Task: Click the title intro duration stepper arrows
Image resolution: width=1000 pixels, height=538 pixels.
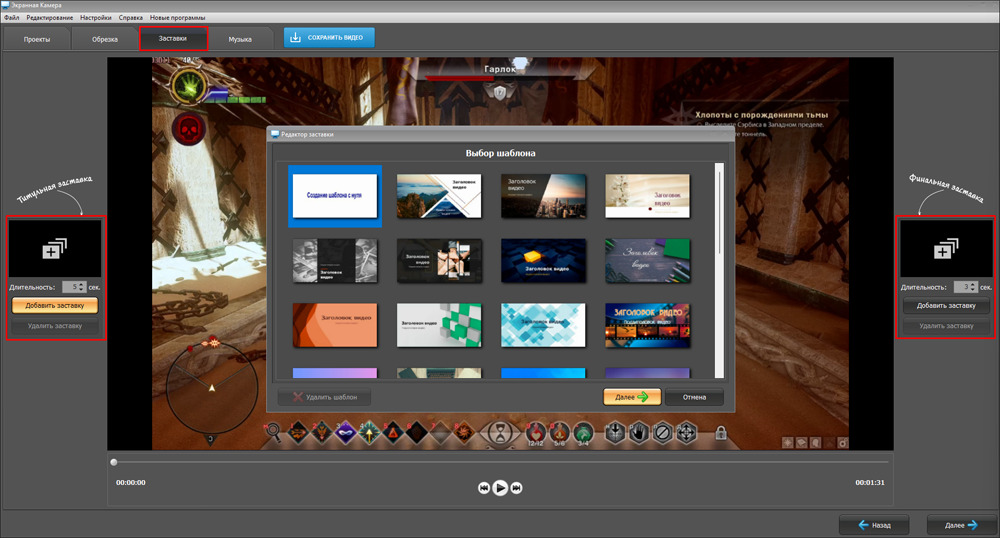Action: coord(82,287)
